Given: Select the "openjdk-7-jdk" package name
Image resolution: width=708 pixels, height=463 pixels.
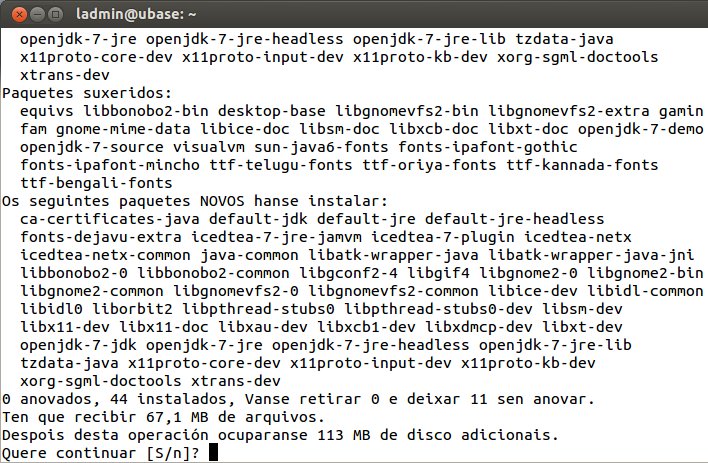Looking at the screenshot, I should [78, 345].
